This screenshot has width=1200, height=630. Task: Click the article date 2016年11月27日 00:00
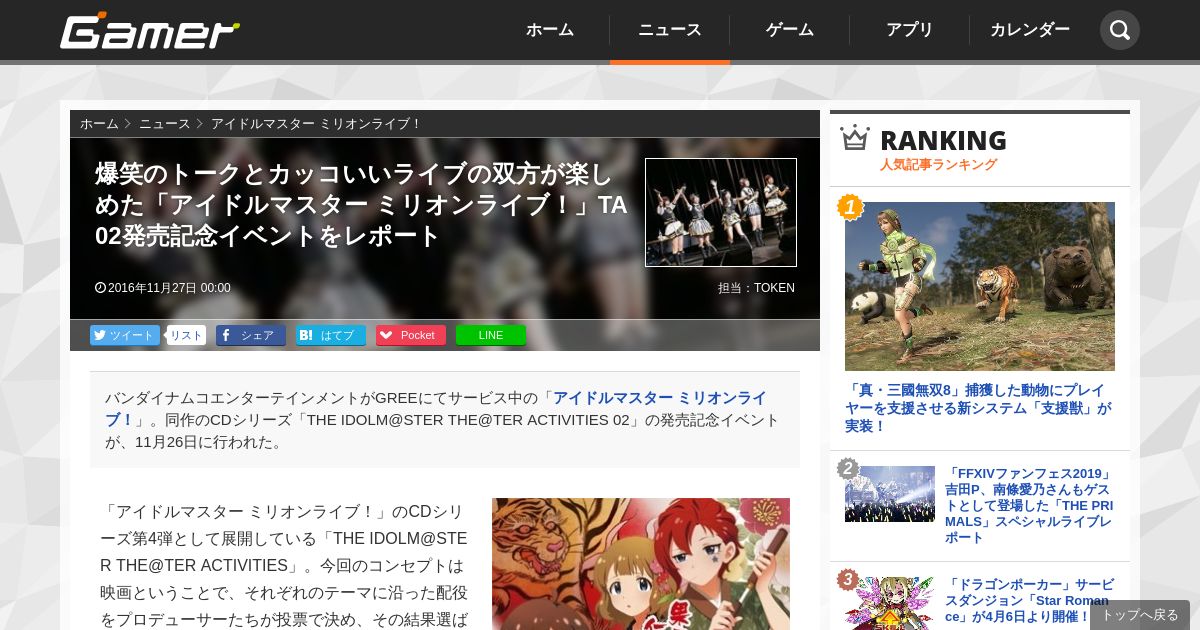point(163,288)
